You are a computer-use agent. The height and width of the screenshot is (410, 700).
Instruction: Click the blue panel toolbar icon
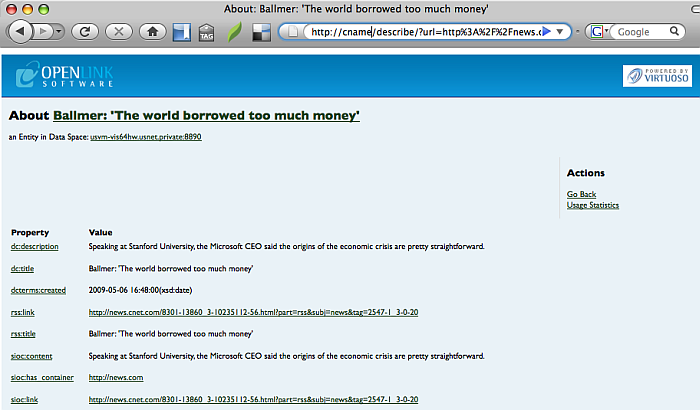(x=182, y=32)
